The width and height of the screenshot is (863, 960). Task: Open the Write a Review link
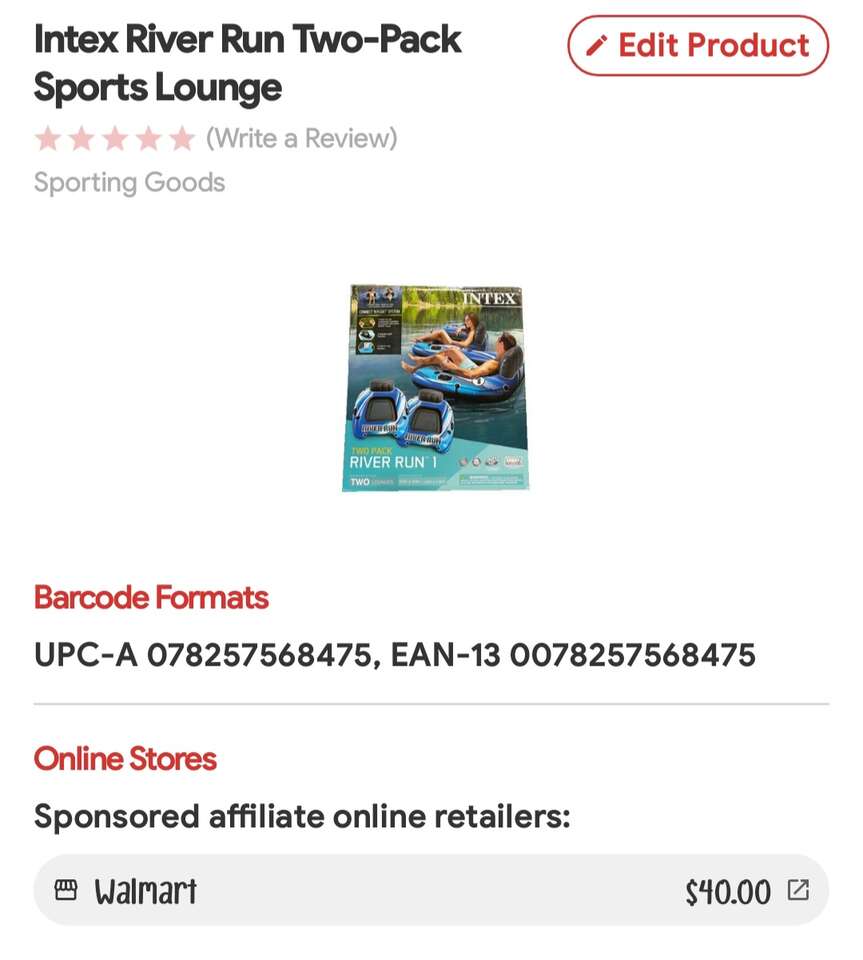pyautogui.click(x=301, y=138)
